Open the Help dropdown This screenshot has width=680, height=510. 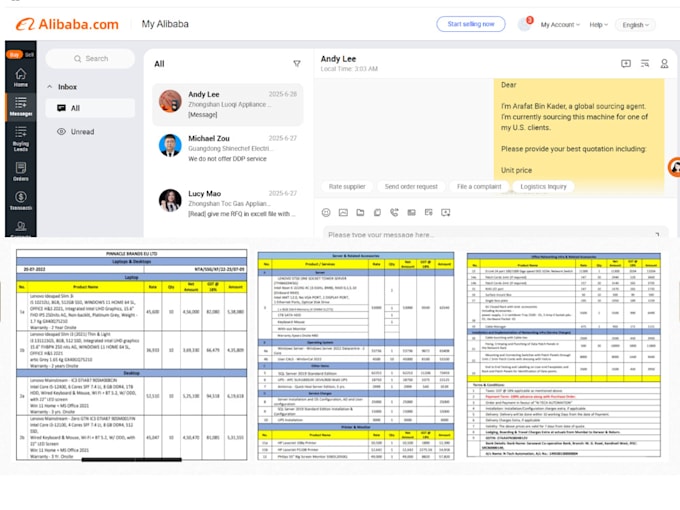(x=598, y=25)
